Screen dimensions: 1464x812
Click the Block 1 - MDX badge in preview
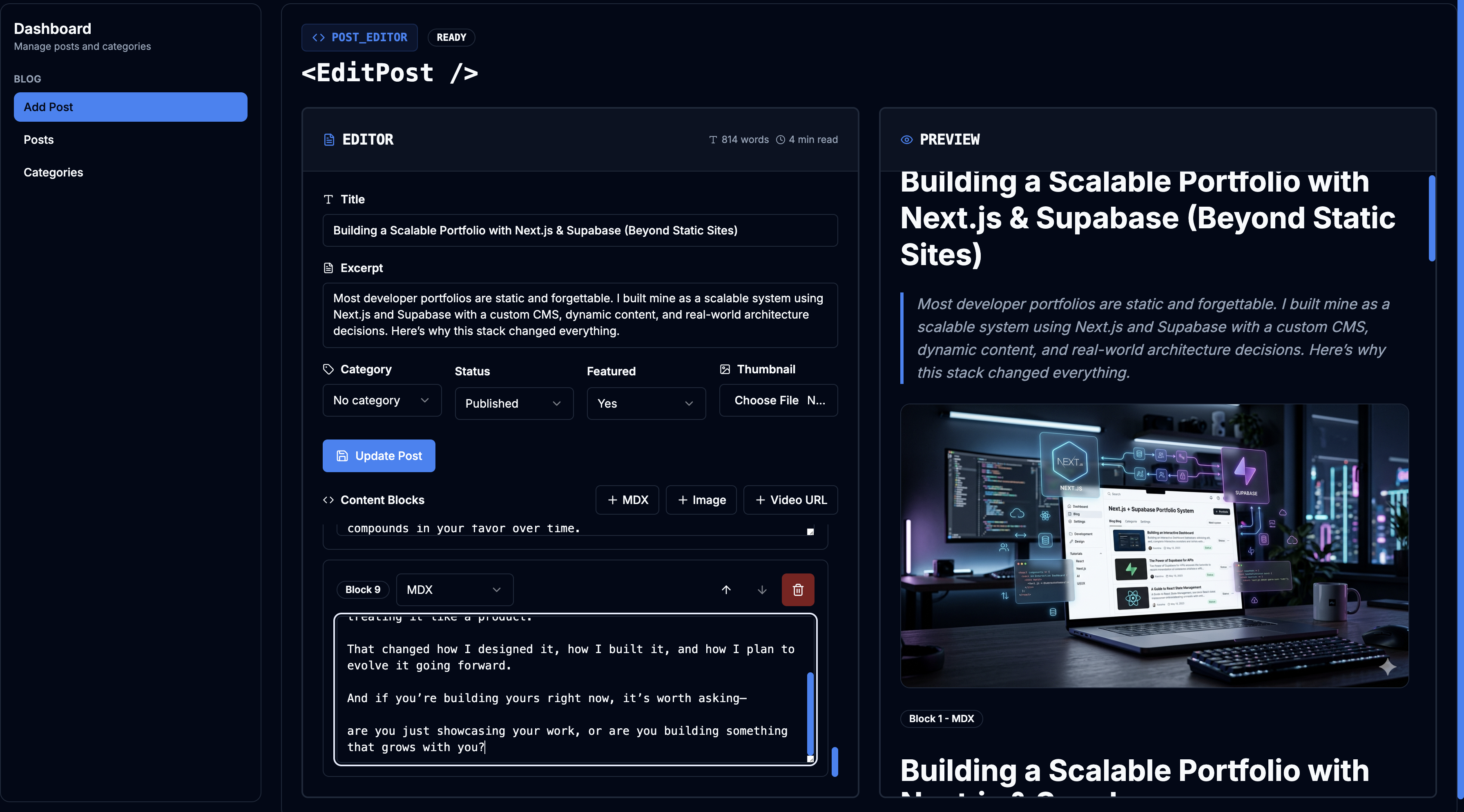point(941,718)
